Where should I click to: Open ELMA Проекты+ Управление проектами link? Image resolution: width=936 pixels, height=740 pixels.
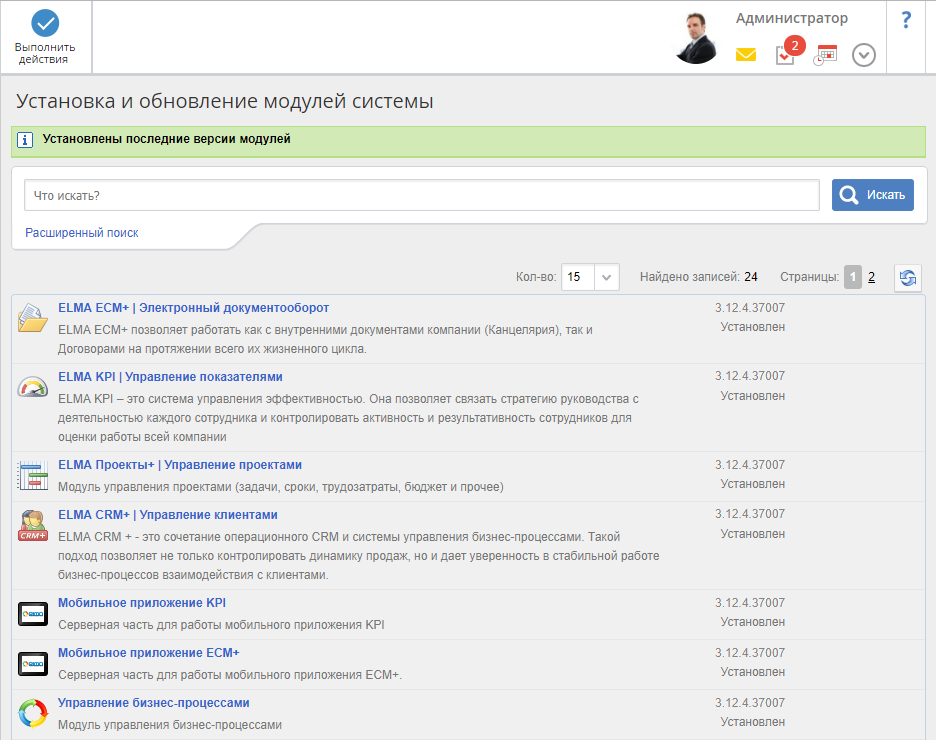point(180,465)
